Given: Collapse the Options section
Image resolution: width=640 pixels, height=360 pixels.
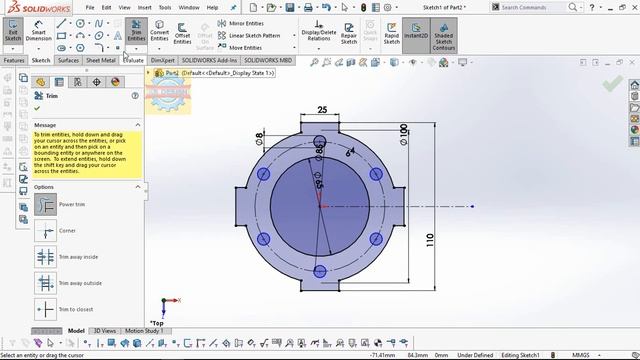Looking at the screenshot, I should pyautogui.click(x=138, y=187).
